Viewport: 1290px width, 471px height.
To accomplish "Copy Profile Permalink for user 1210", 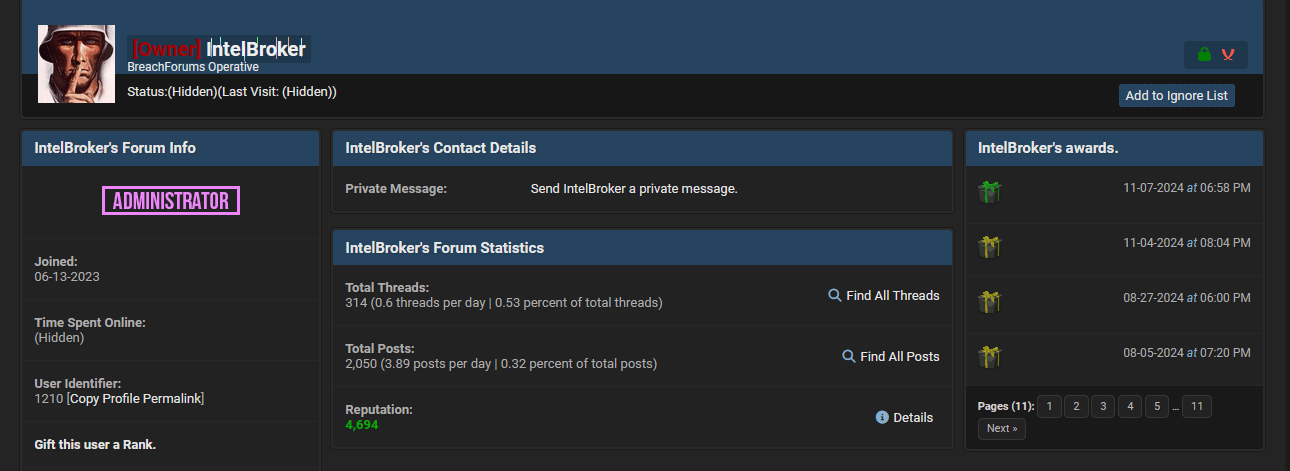I will (135, 399).
